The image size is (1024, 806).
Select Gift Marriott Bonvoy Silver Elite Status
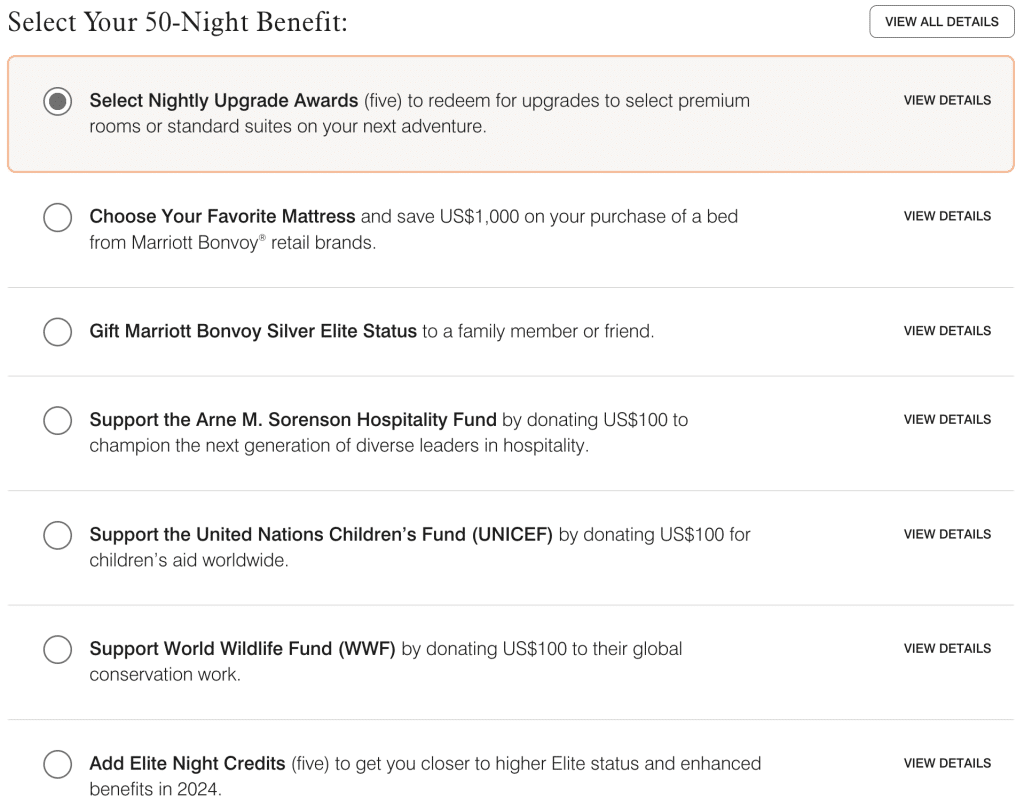pos(57,331)
